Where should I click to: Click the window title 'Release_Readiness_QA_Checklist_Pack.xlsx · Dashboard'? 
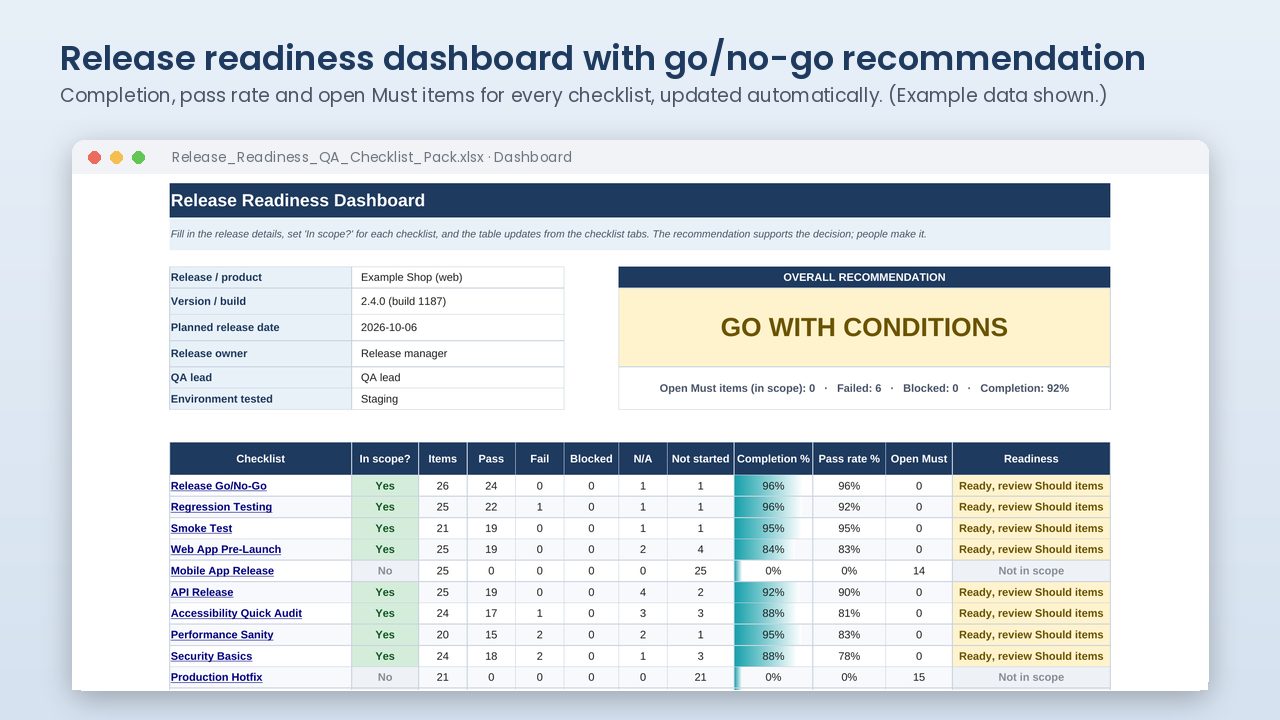(372, 157)
